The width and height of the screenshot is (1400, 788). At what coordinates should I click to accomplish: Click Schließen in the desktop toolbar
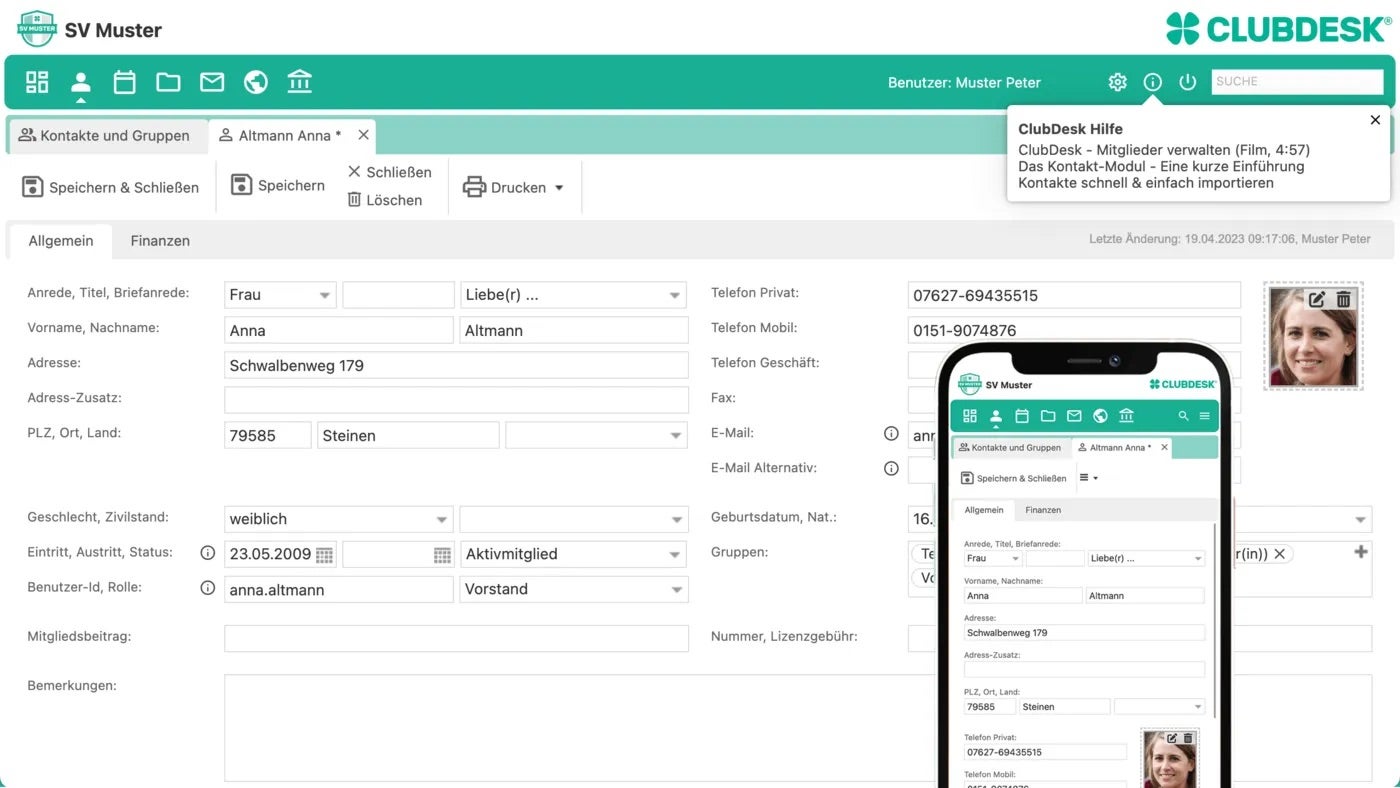point(389,172)
